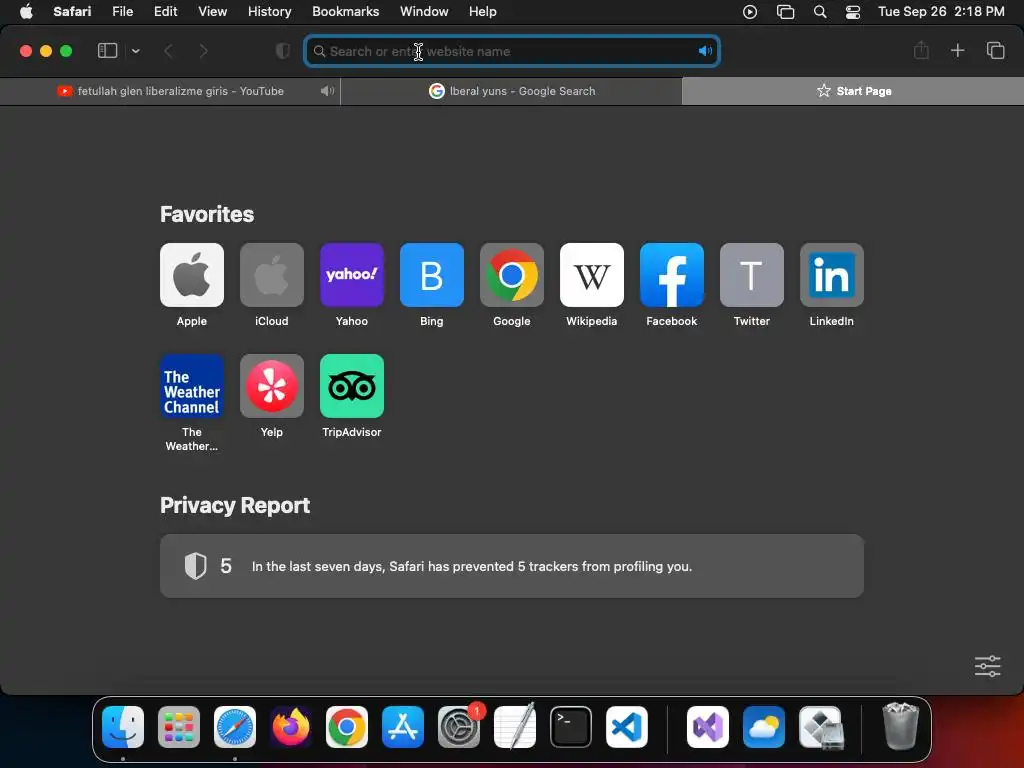Open Launchpad from the Dock
This screenshot has height=768, width=1024.
click(x=179, y=726)
